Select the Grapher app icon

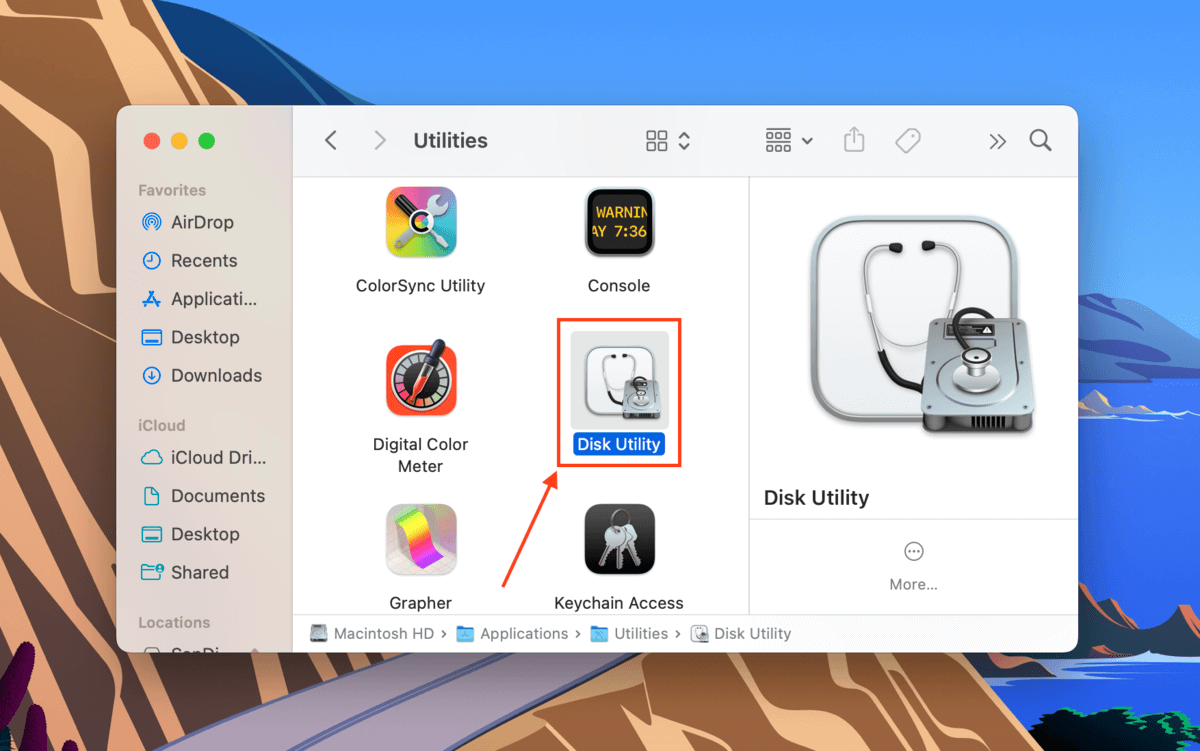(x=421, y=539)
